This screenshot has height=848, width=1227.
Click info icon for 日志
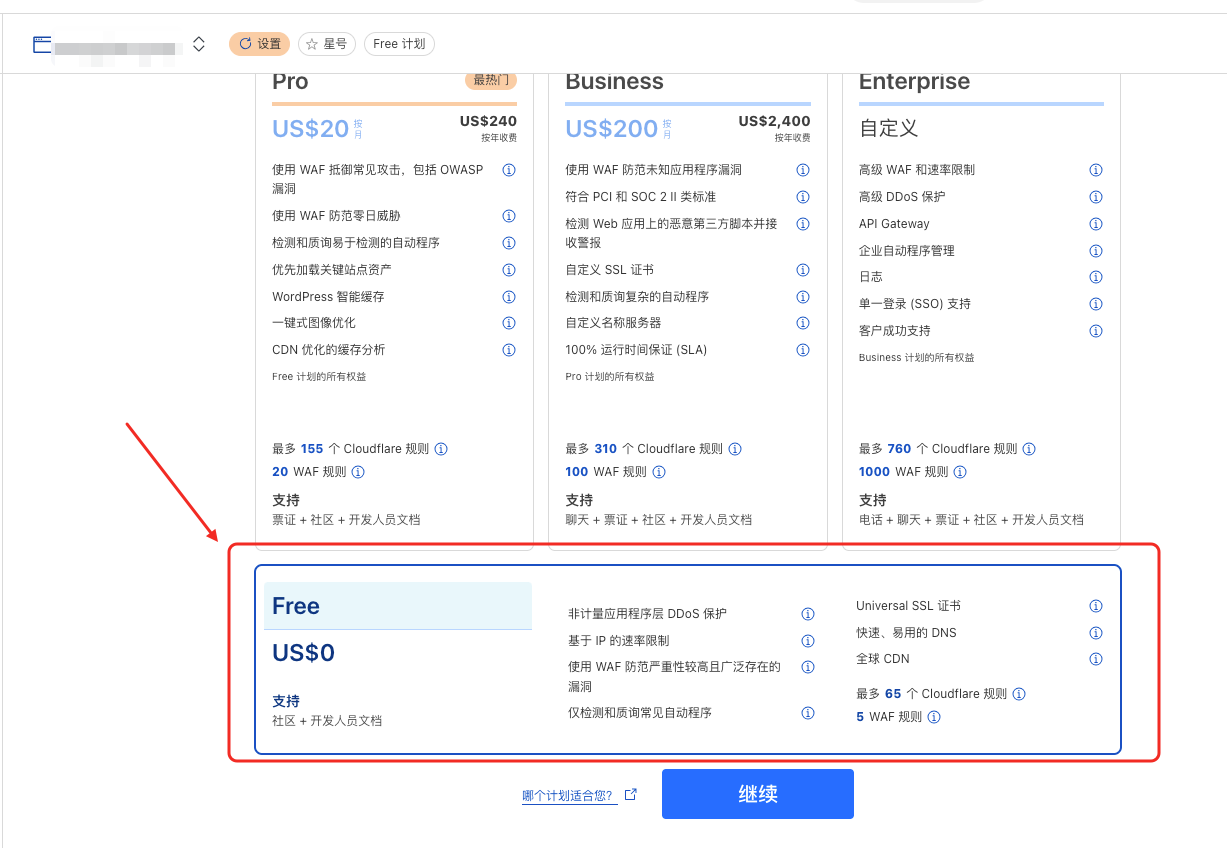click(1096, 277)
